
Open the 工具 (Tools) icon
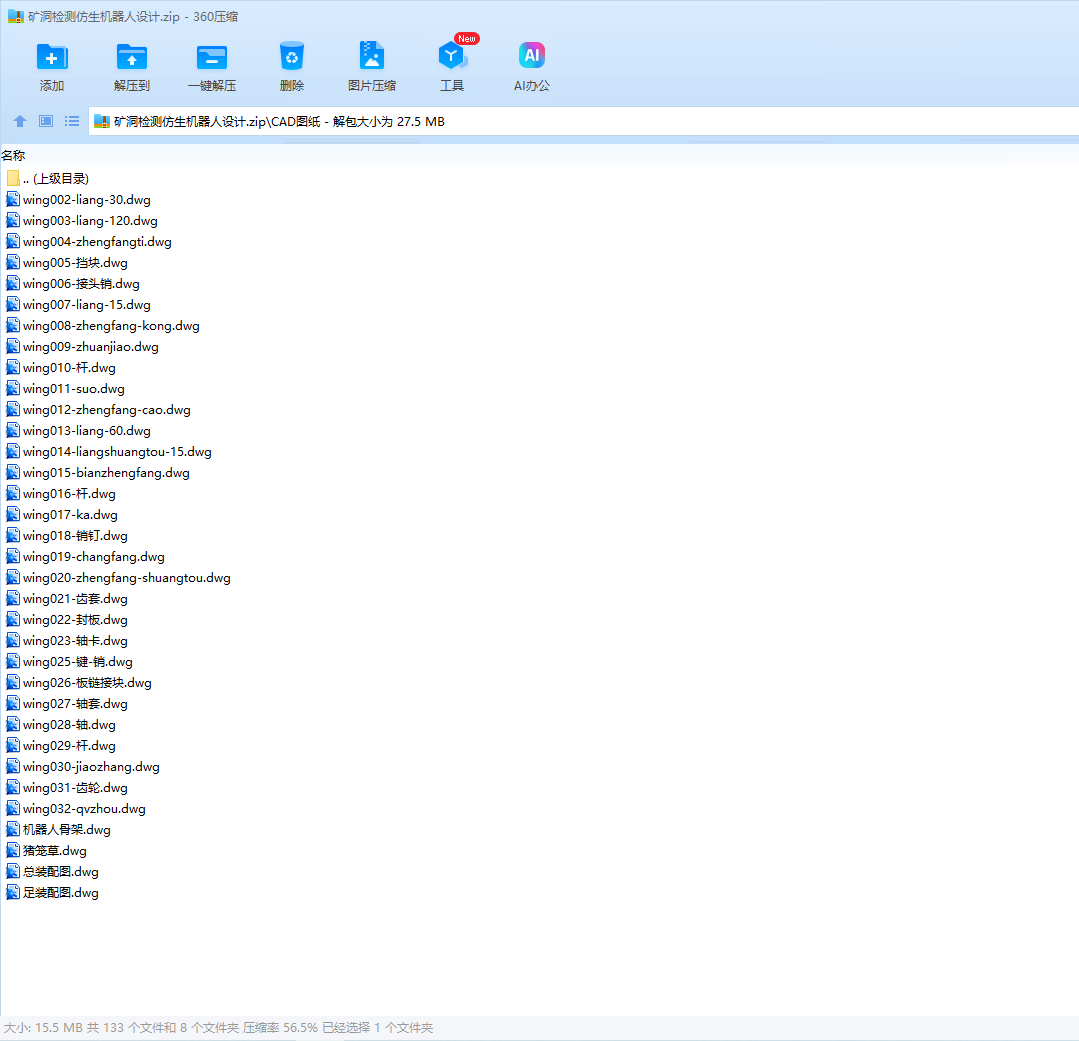pos(451,57)
